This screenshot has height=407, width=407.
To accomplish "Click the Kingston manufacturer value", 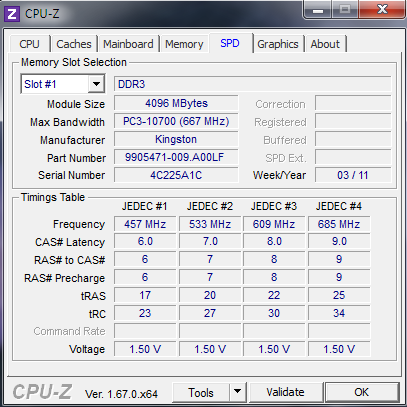I will pos(176,139).
